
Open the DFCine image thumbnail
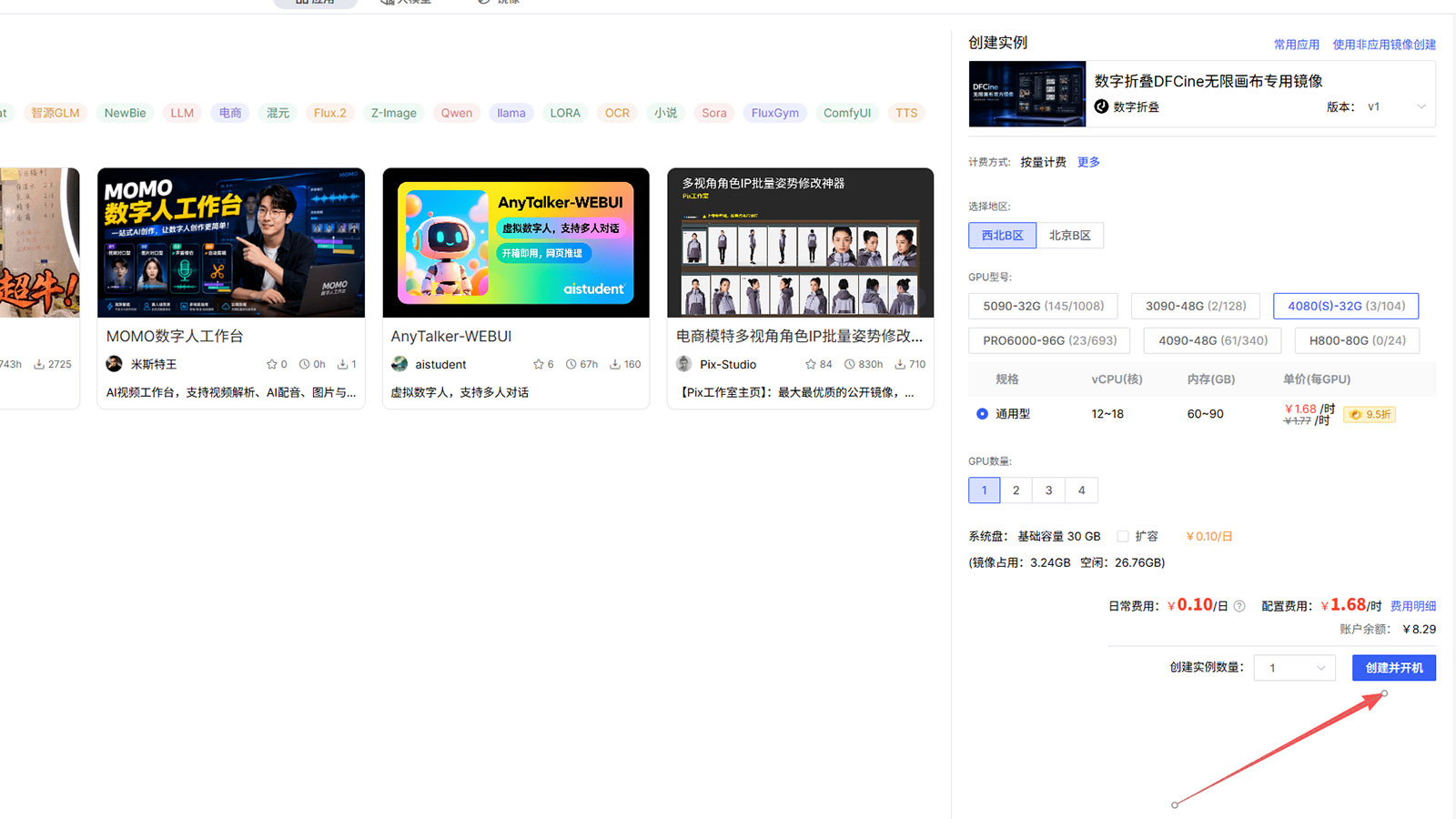[1026, 94]
